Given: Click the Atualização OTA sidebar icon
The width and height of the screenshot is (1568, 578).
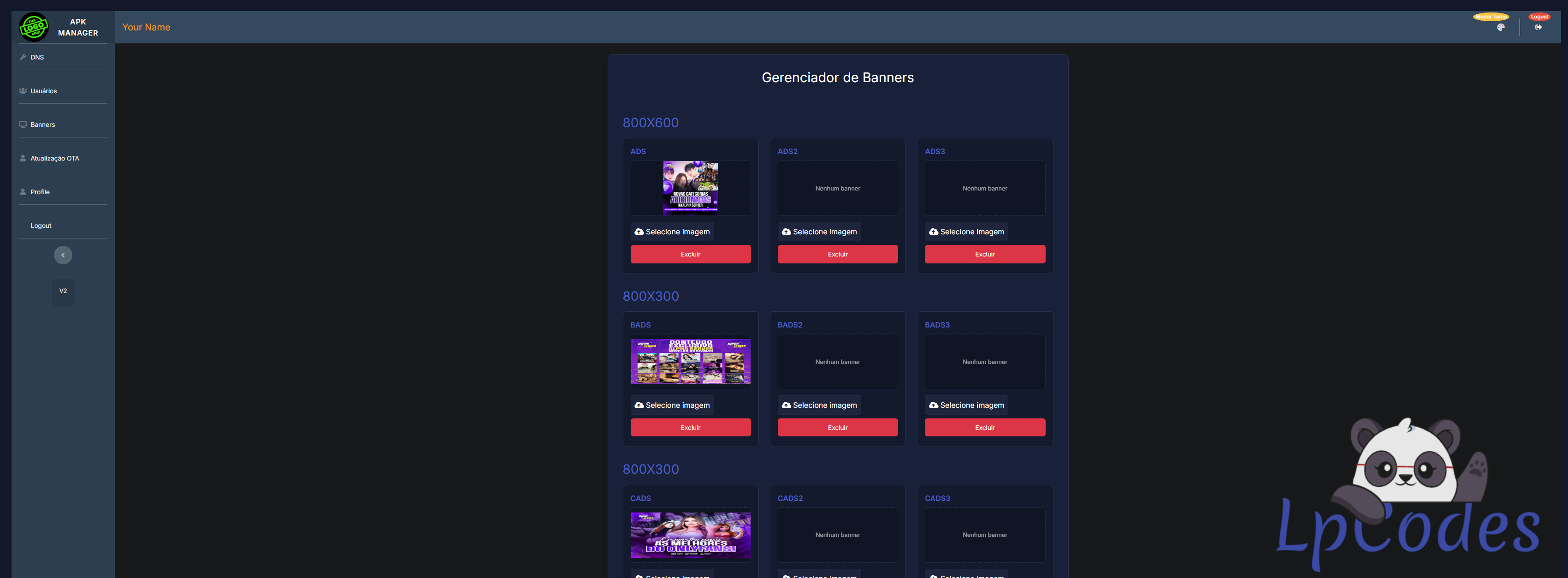Looking at the screenshot, I should pos(23,158).
